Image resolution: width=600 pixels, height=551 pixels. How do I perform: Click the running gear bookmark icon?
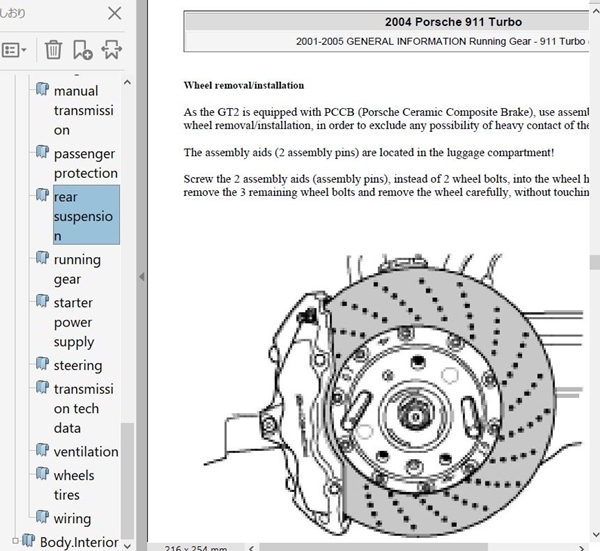pos(42,258)
